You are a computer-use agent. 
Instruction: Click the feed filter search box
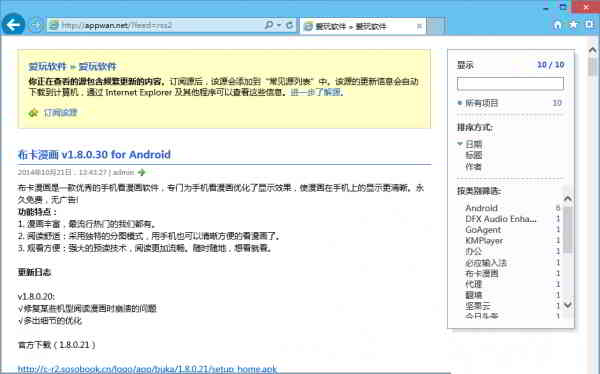pyautogui.click(x=510, y=83)
